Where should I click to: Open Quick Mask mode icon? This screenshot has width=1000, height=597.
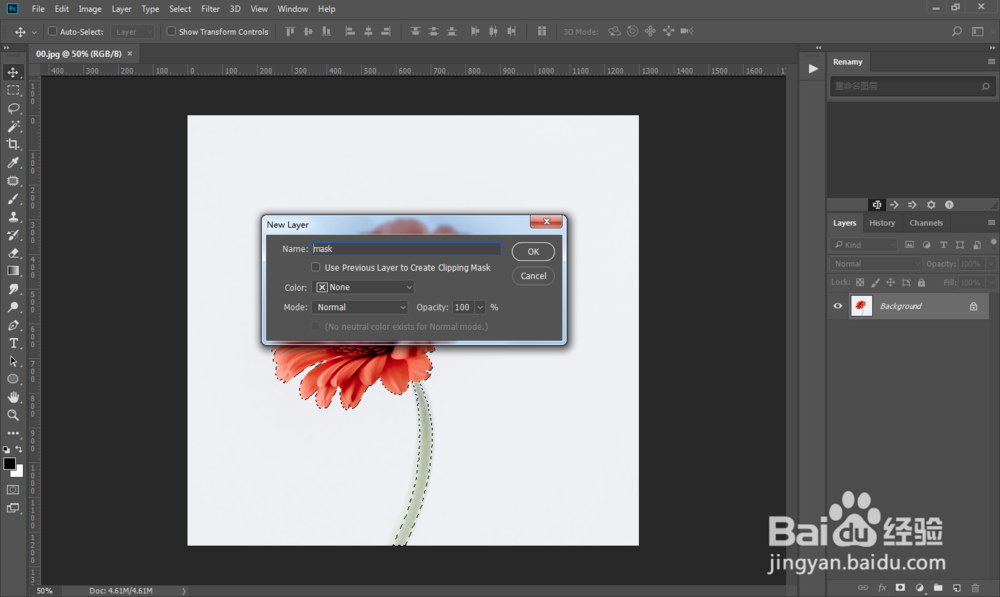point(13,490)
